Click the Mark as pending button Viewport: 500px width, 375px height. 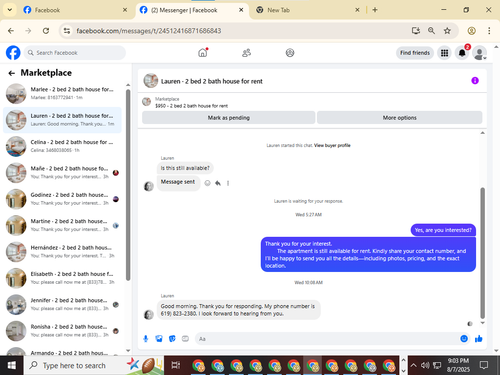(229, 118)
